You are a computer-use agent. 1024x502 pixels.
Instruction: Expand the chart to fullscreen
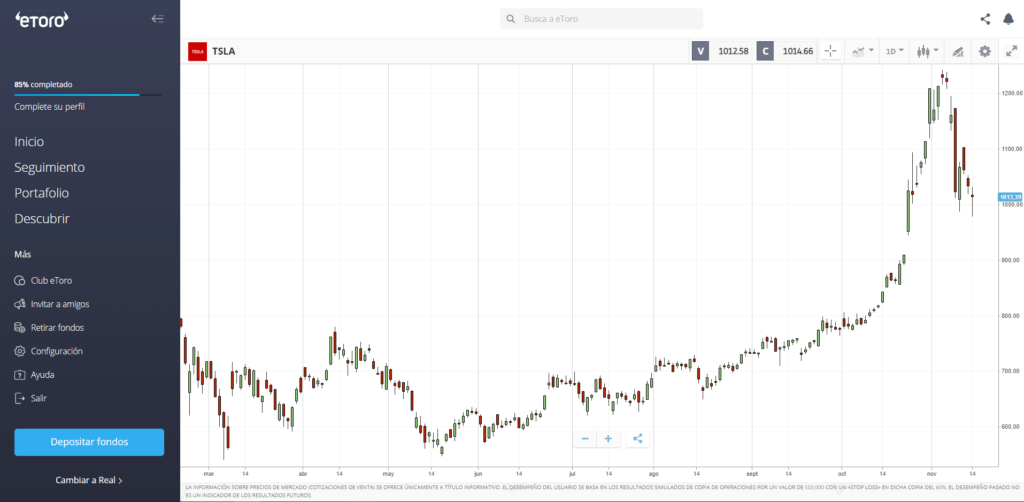tap(1011, 51)
